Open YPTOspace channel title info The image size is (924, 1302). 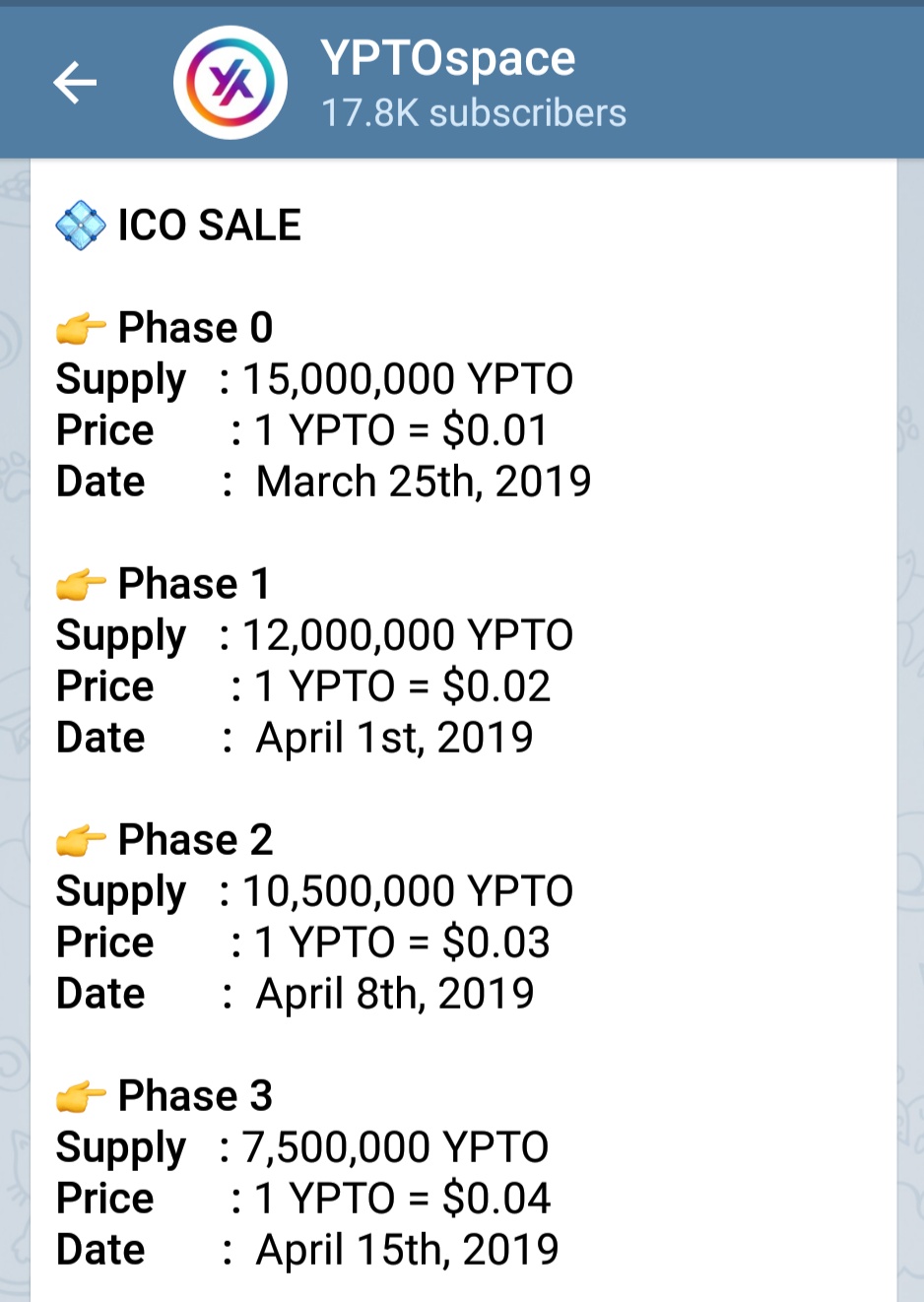[448, 58]
